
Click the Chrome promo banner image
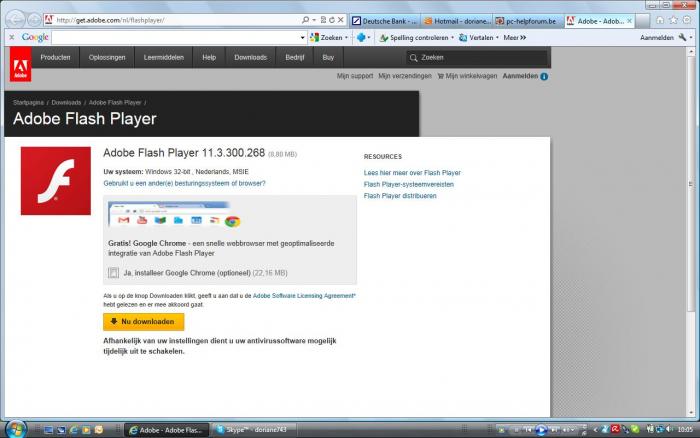pos(175,215)
